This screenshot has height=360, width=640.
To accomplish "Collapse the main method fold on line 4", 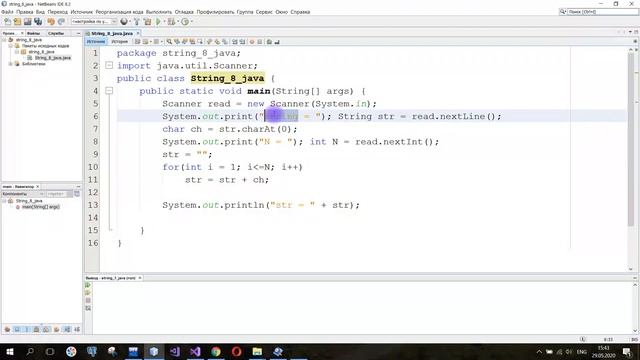I will pyautogui.click(x=109, y=91).
